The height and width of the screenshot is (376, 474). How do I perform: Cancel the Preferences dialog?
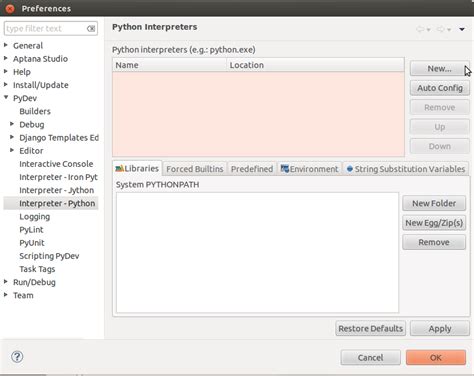370,358
